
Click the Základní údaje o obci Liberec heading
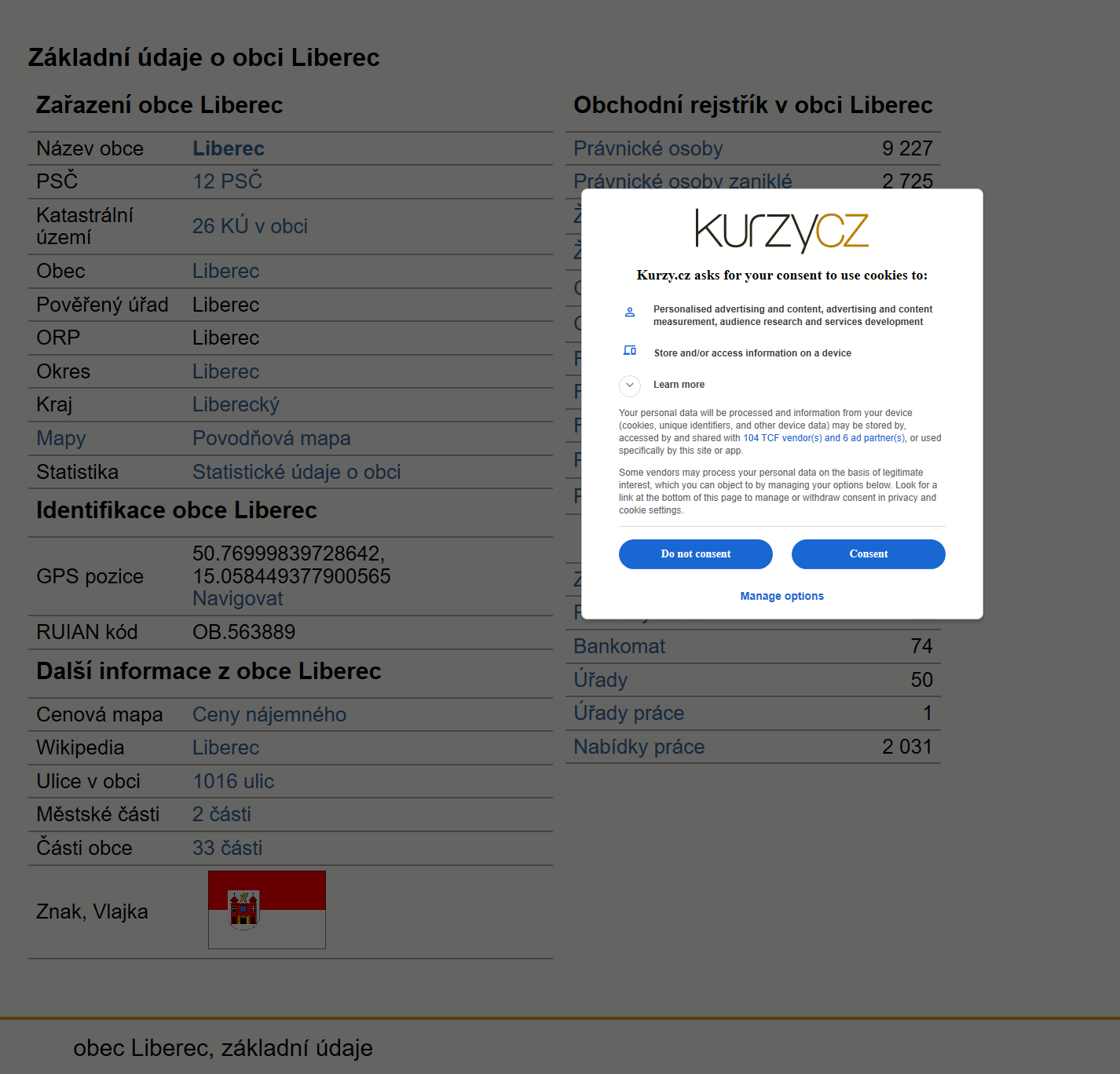click(x=204, y=57)
